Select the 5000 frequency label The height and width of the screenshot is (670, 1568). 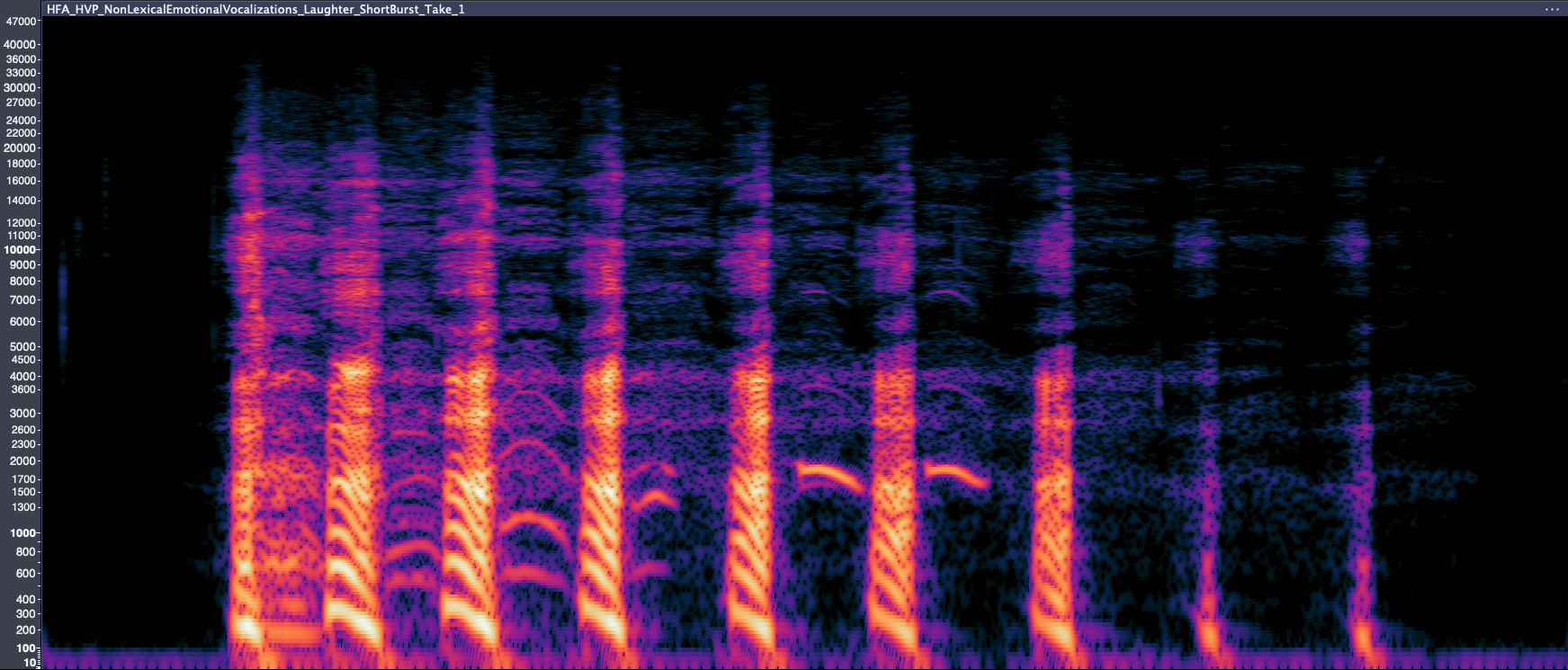[x=23, y=346]
